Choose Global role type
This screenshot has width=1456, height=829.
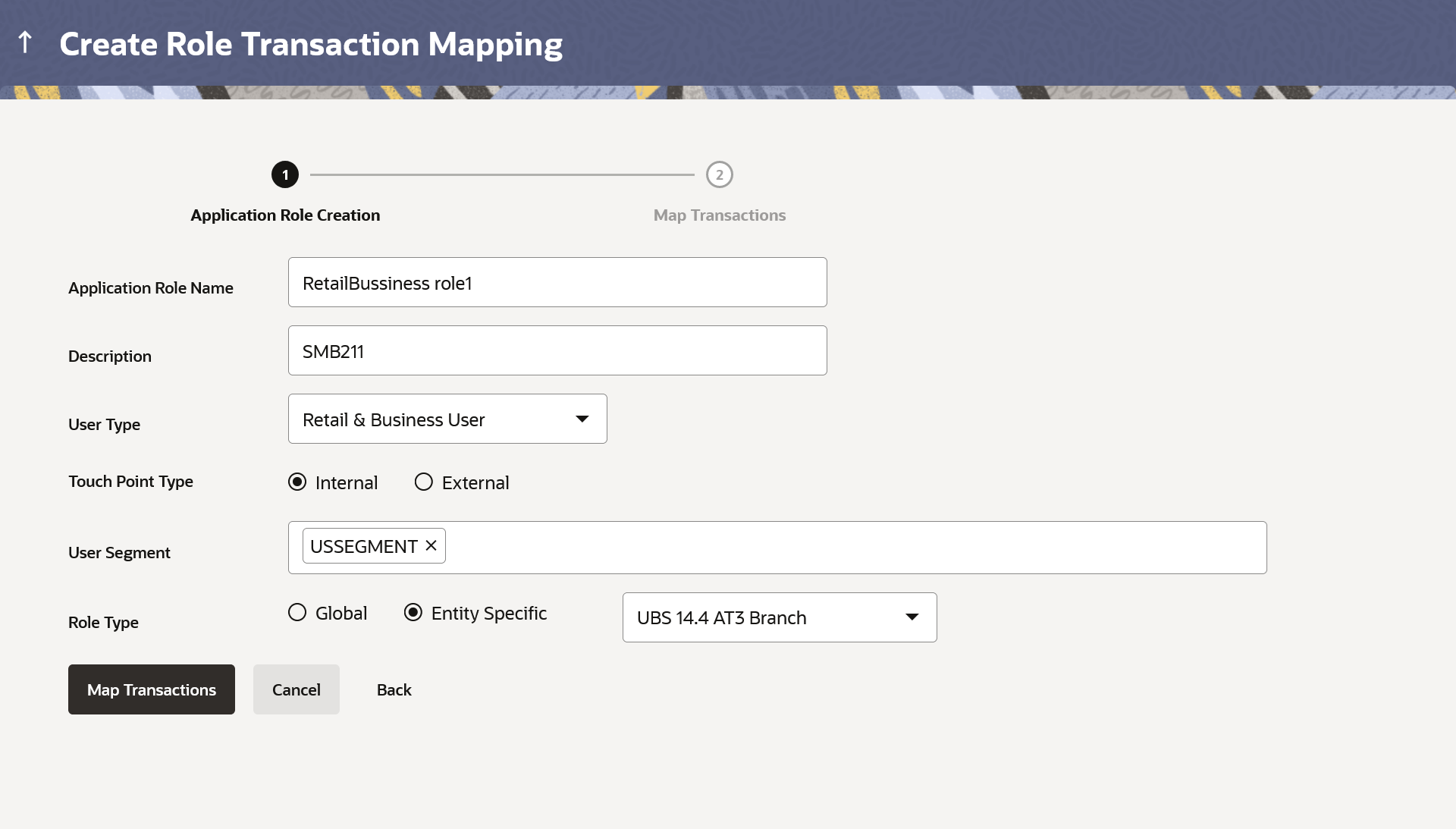click(x=297, y=613)
